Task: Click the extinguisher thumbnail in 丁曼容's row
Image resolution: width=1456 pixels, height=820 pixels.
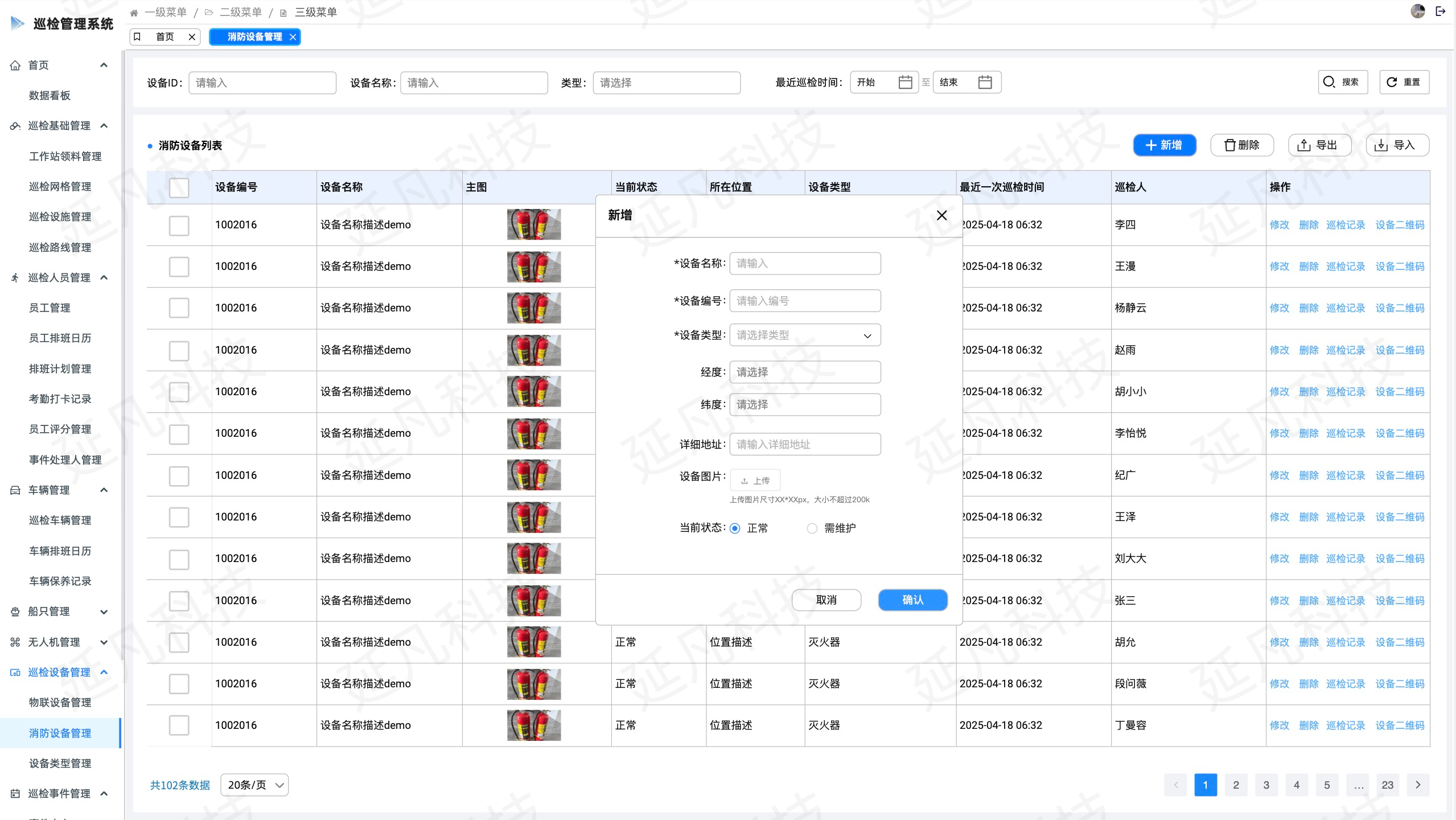Action: pyautogui.click(x=533, y=725)
